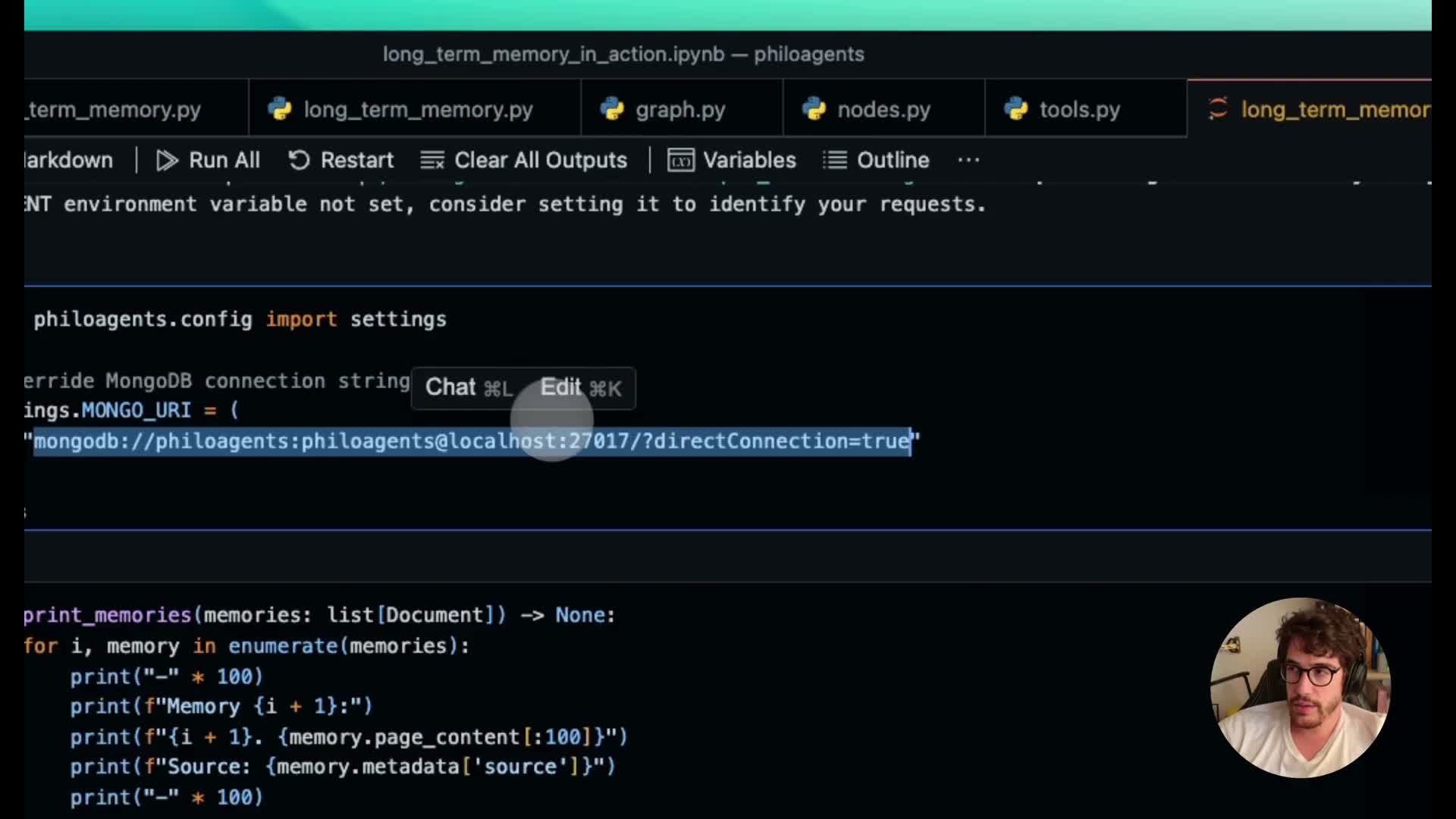Open the toolbar more actions ellipsis

point(968,160)
